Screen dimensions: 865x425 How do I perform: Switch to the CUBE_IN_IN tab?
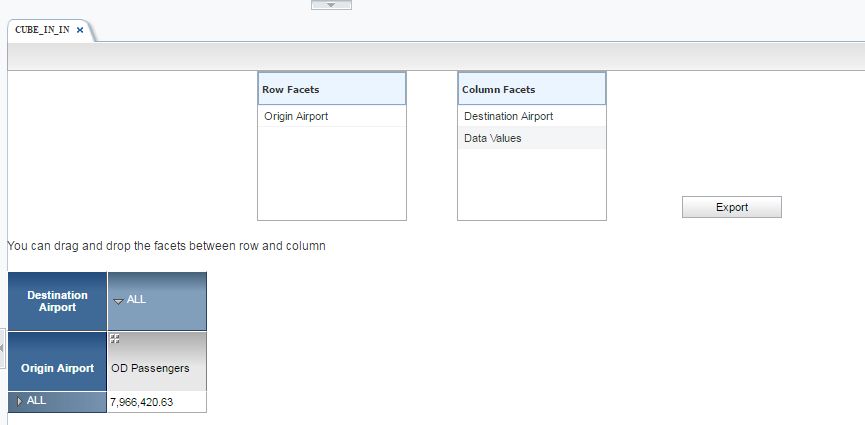42,30
